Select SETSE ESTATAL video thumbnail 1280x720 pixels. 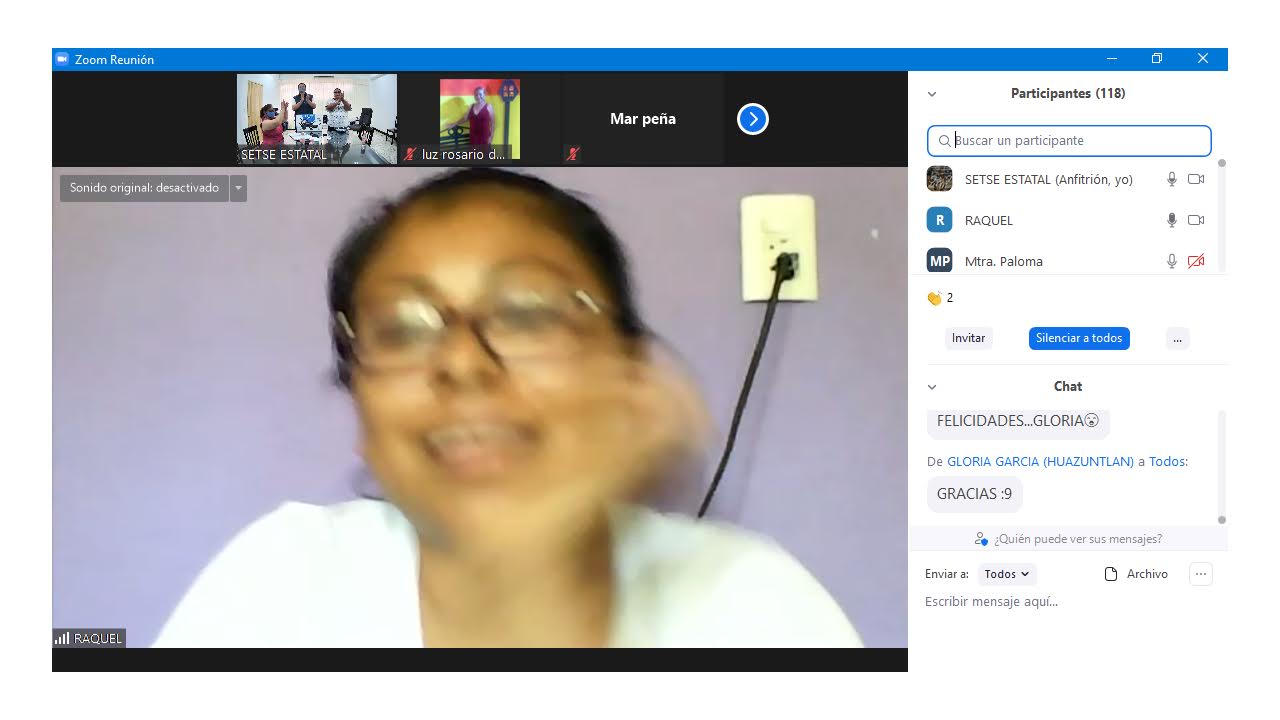point(317,119)
